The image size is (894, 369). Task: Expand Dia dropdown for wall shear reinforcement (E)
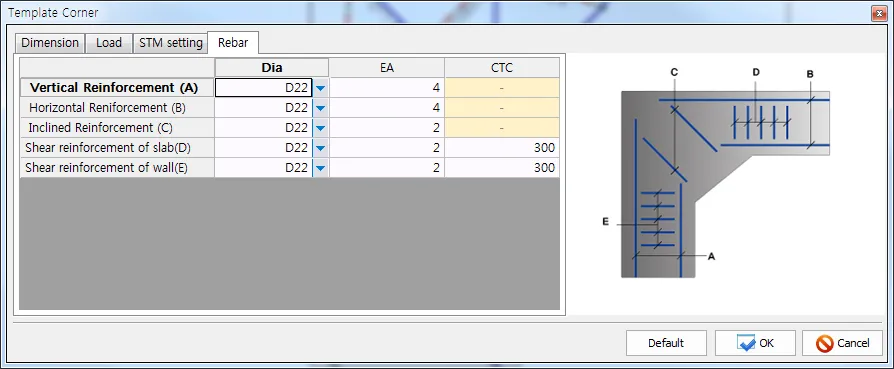coord(320,168)
